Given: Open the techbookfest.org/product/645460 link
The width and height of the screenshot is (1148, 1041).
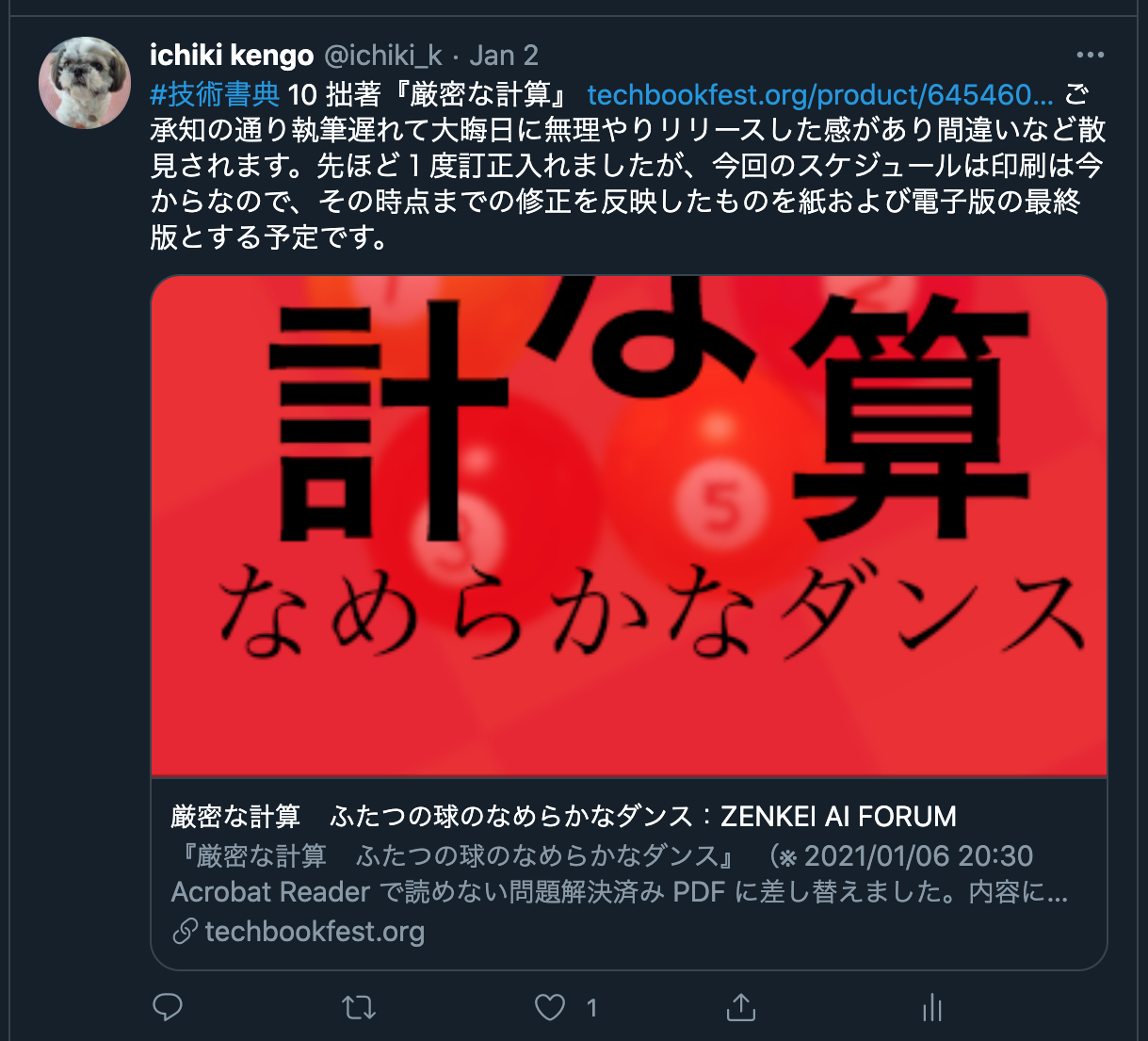Looking at the screenshot, I should coord(820,95).
